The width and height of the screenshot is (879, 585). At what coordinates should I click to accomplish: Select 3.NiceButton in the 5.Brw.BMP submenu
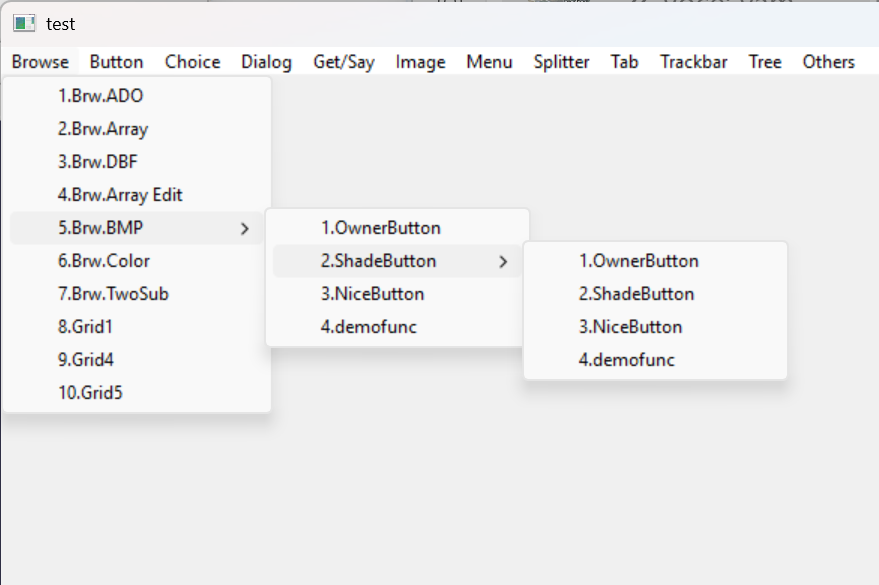(x=397, y=294)
